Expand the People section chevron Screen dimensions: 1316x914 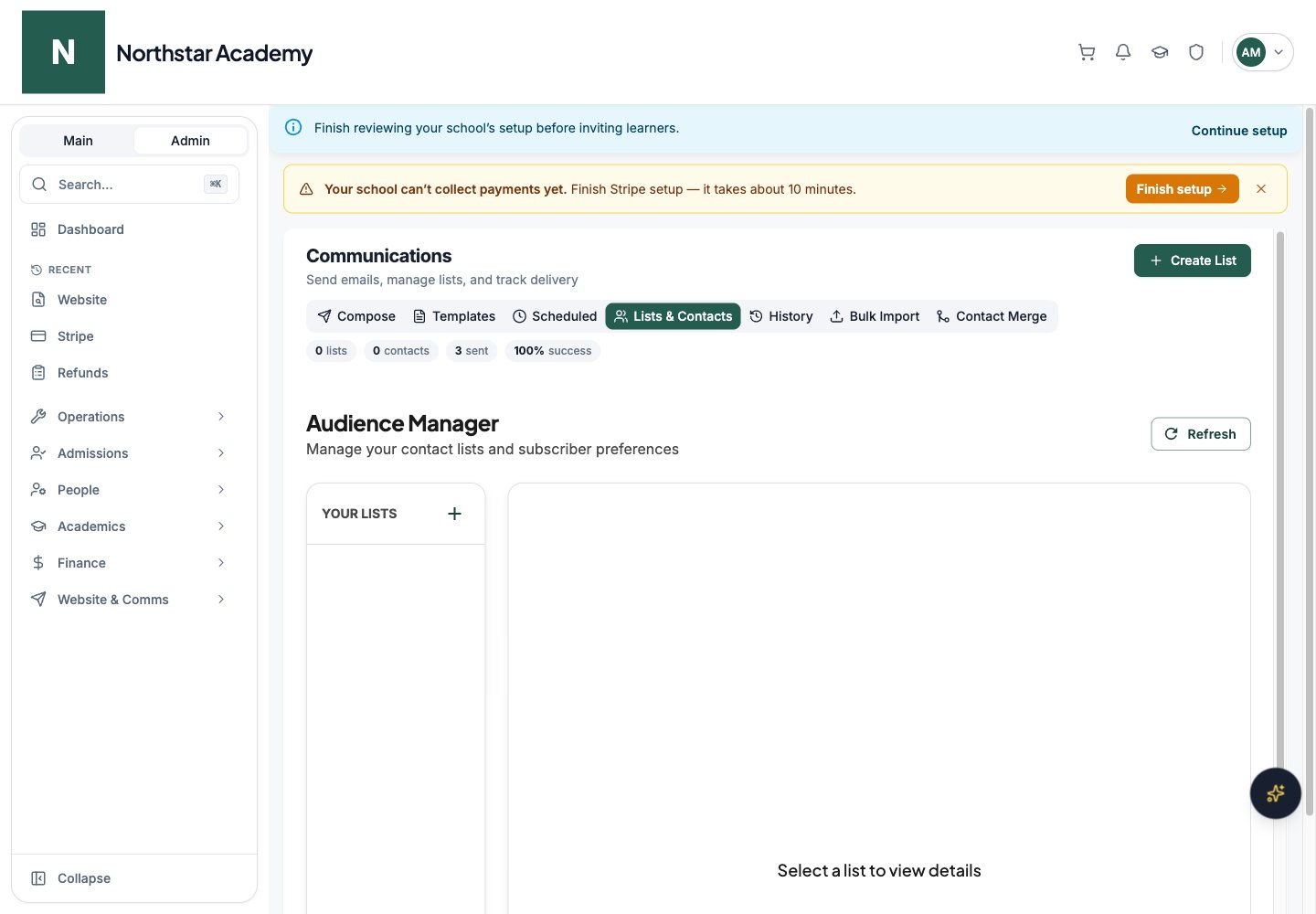click(x=221, y=490)
